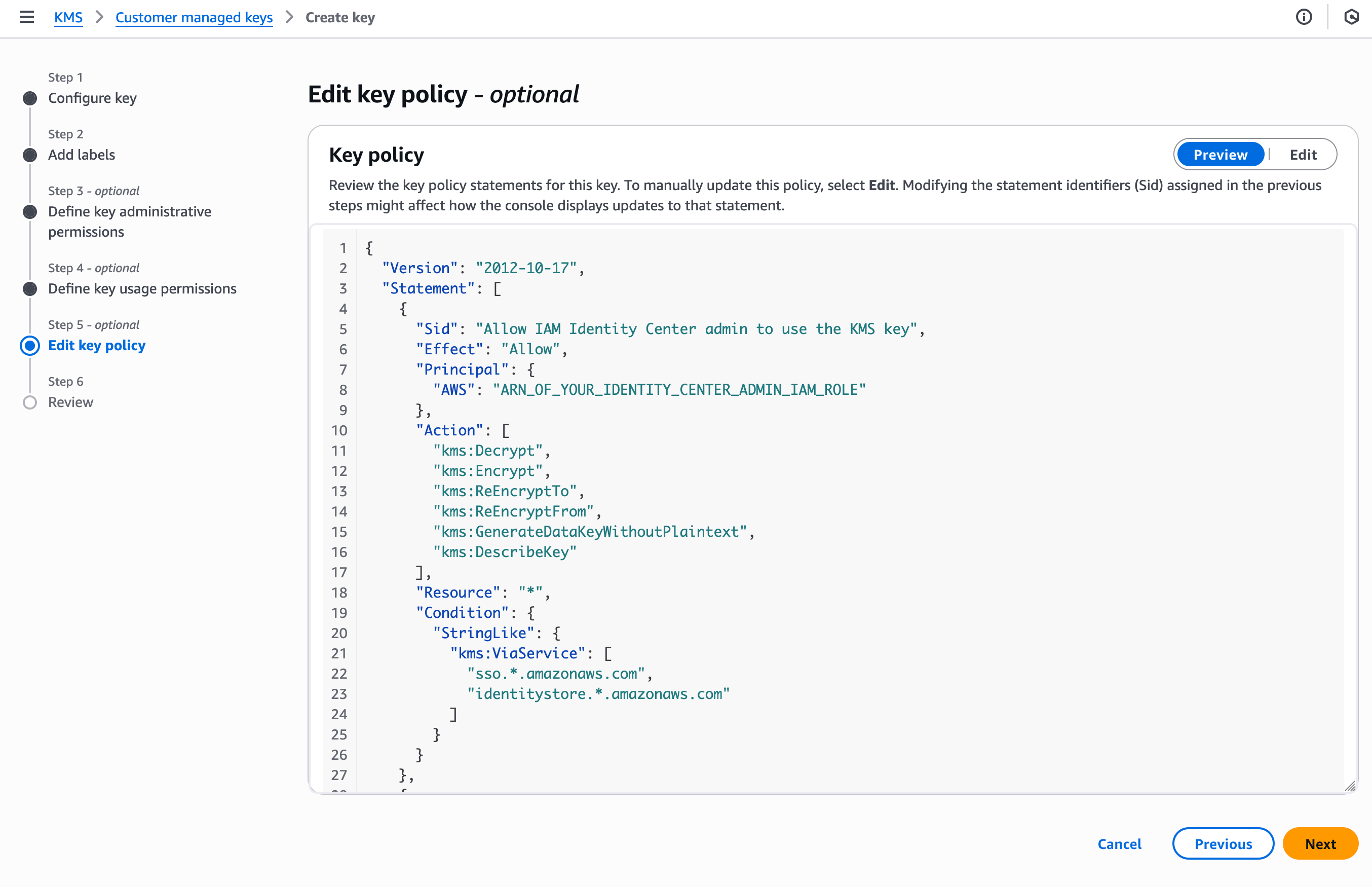Open Customer managed keys breadcrumb
This screenshot has height=887, width=1372.
[x=194, y=18]
